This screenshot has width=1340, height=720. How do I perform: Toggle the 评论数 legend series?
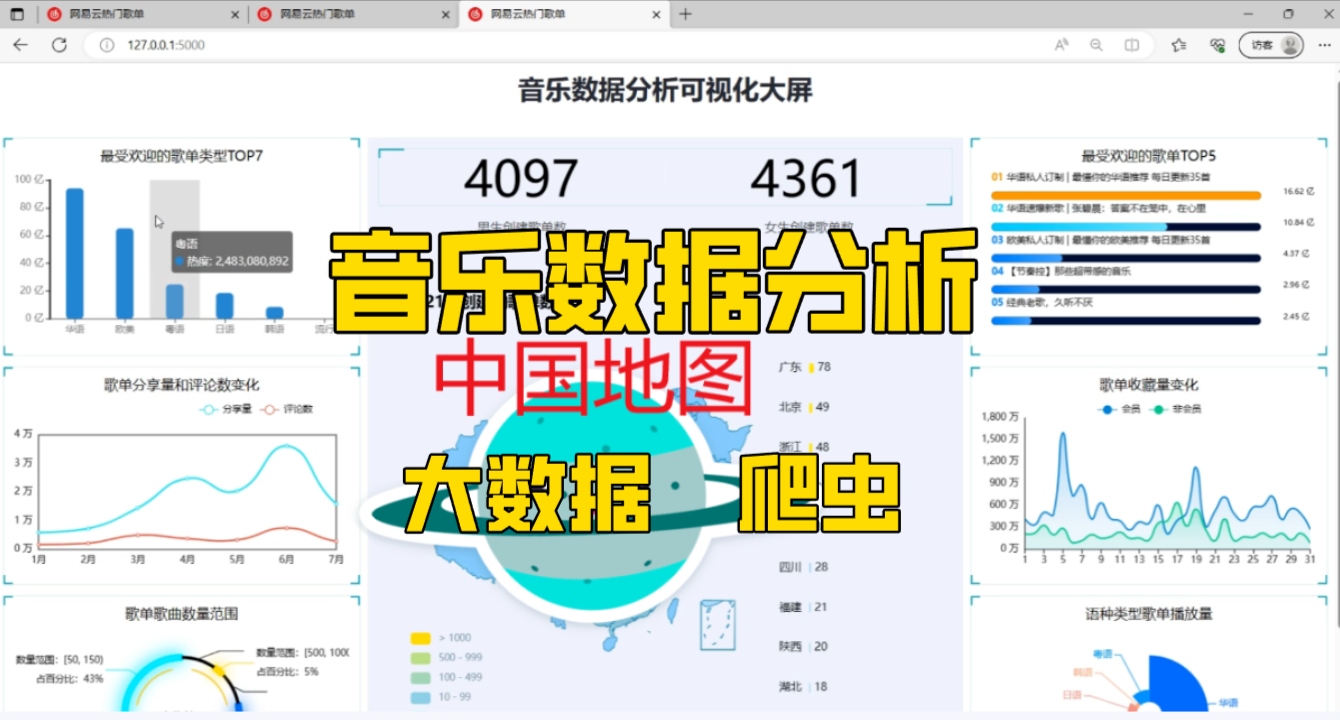pyautogui.click(x=287, y=409)
